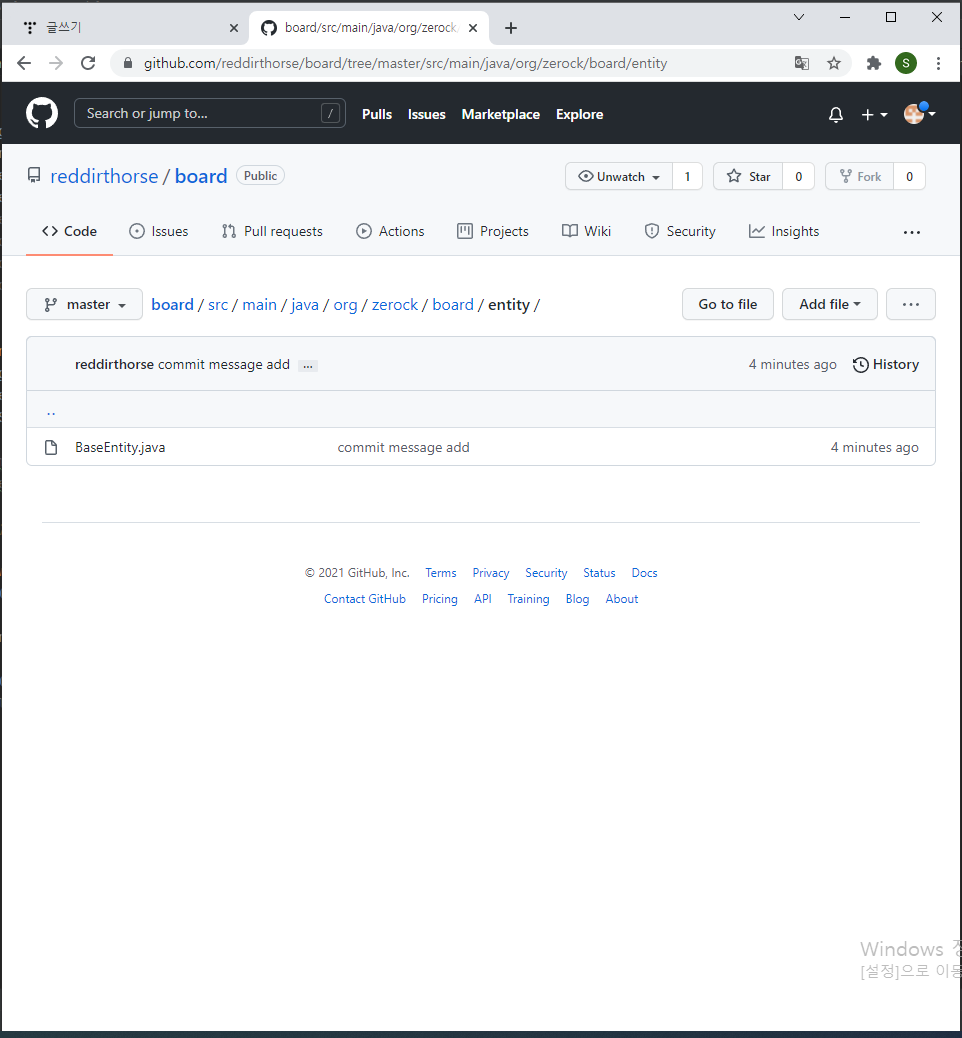This screenshot has width=962, height=1038.
Task: Select the repository Security tab
Action: click(680, 231)
